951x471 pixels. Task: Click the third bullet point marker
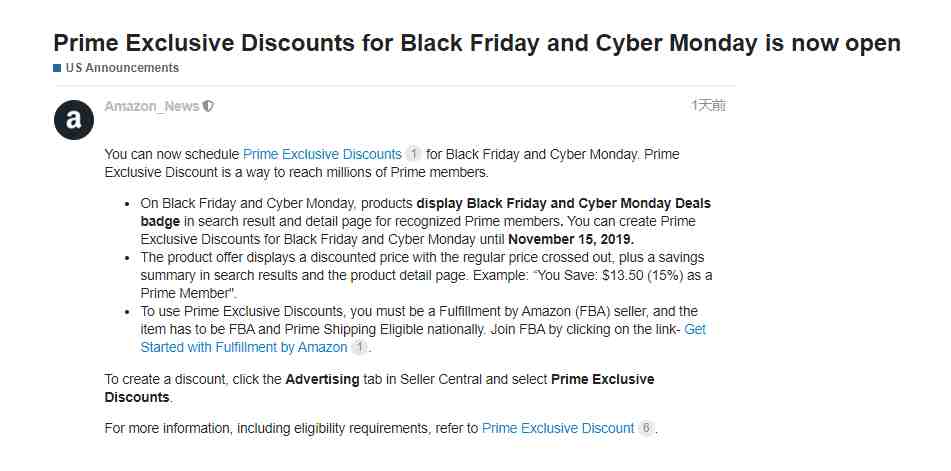(127, 312)
